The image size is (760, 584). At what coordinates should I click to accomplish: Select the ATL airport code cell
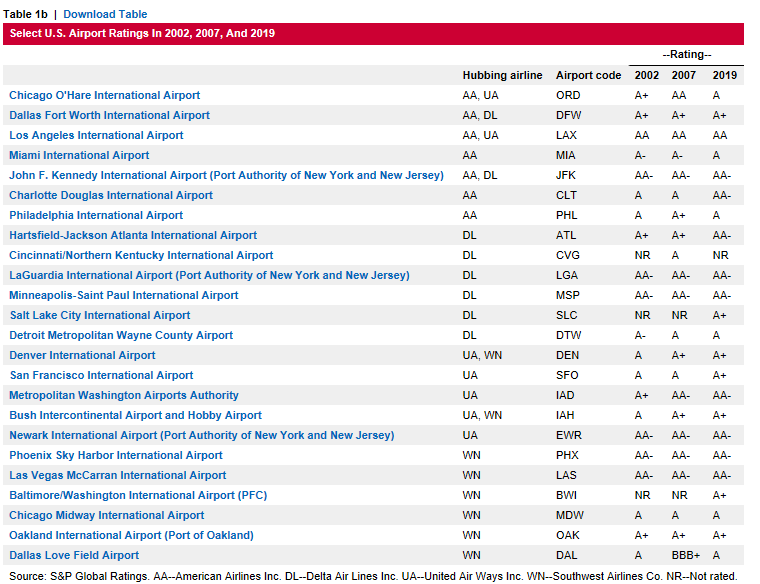(x=566, y=235)
